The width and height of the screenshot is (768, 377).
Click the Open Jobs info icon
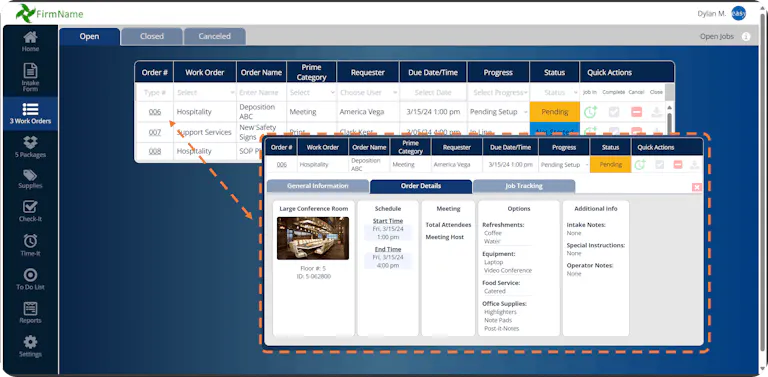745,37
